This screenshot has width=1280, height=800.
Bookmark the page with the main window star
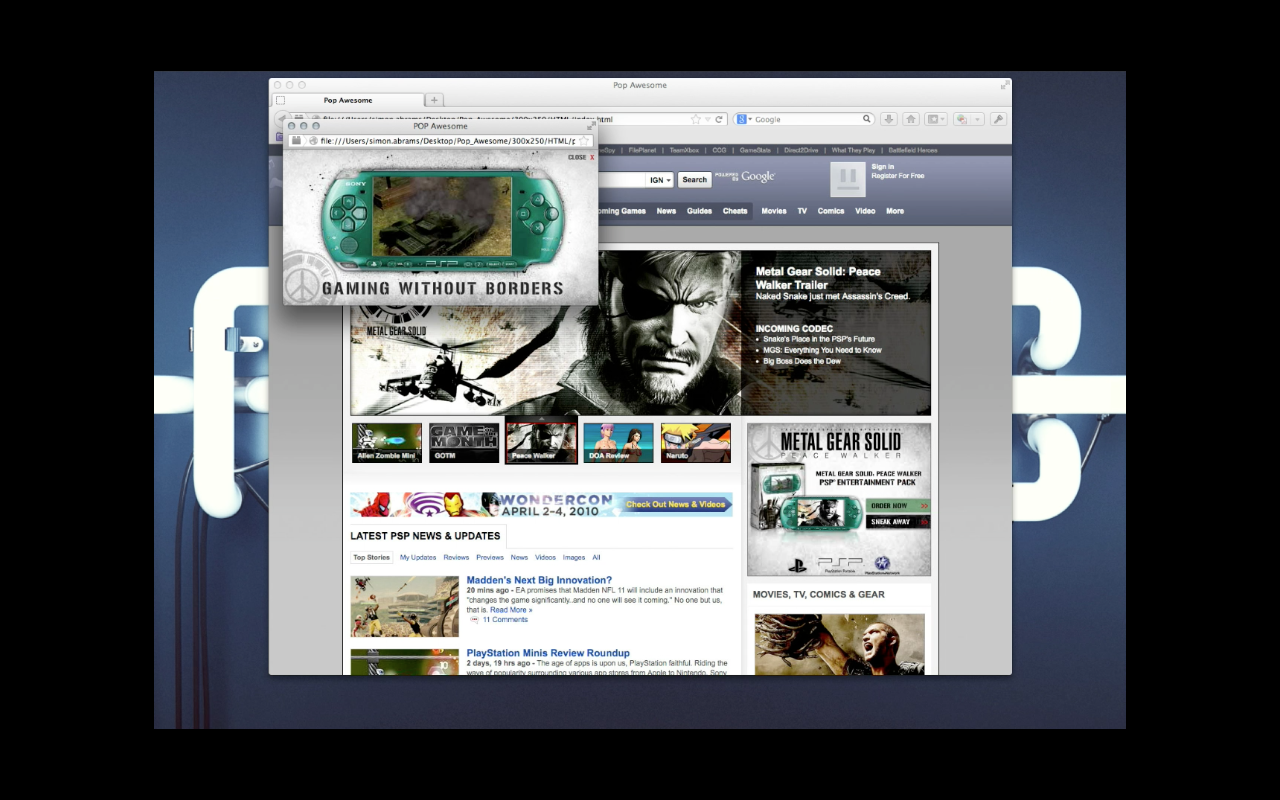pos(696,119)
